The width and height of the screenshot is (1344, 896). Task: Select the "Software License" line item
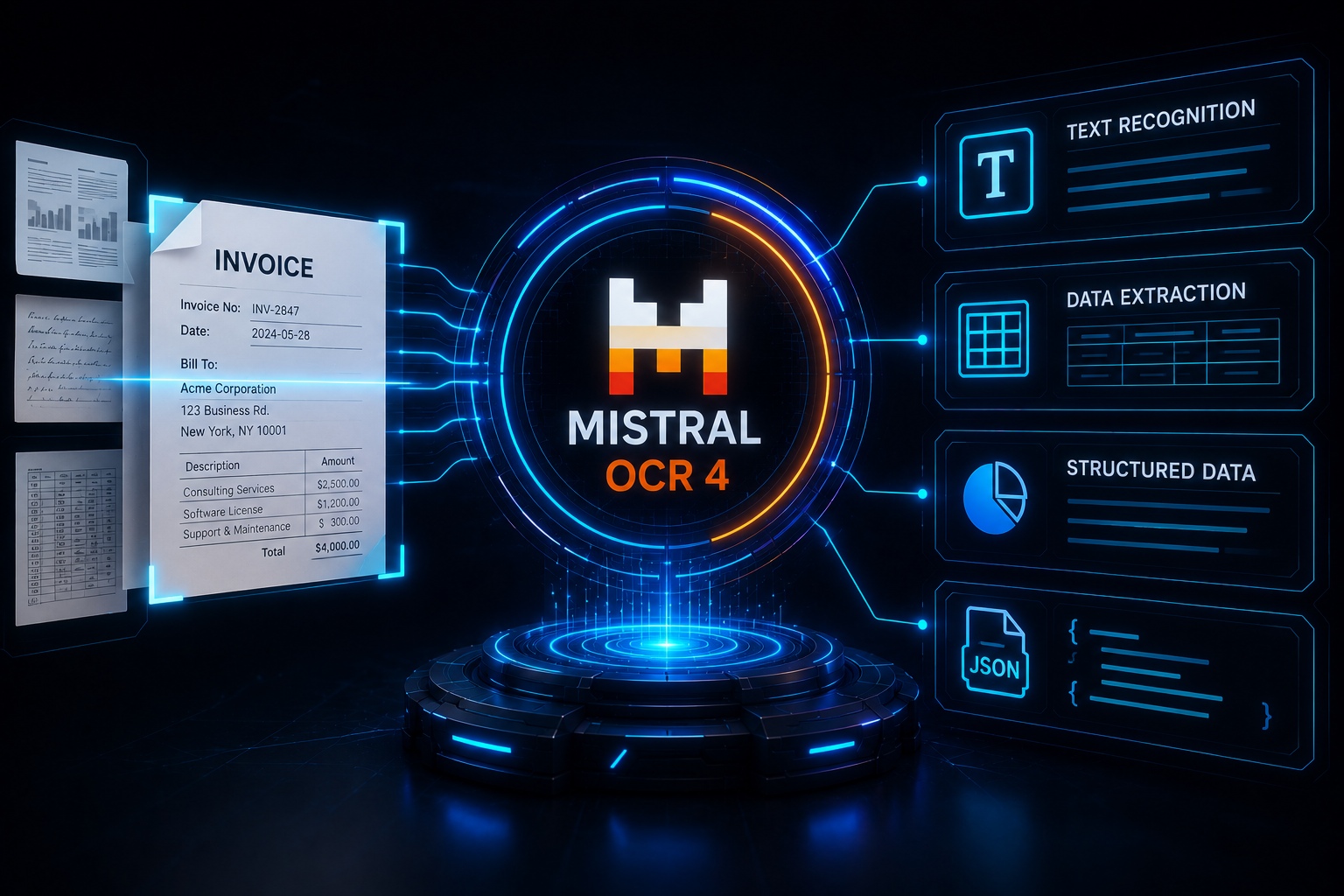(223, 512)
